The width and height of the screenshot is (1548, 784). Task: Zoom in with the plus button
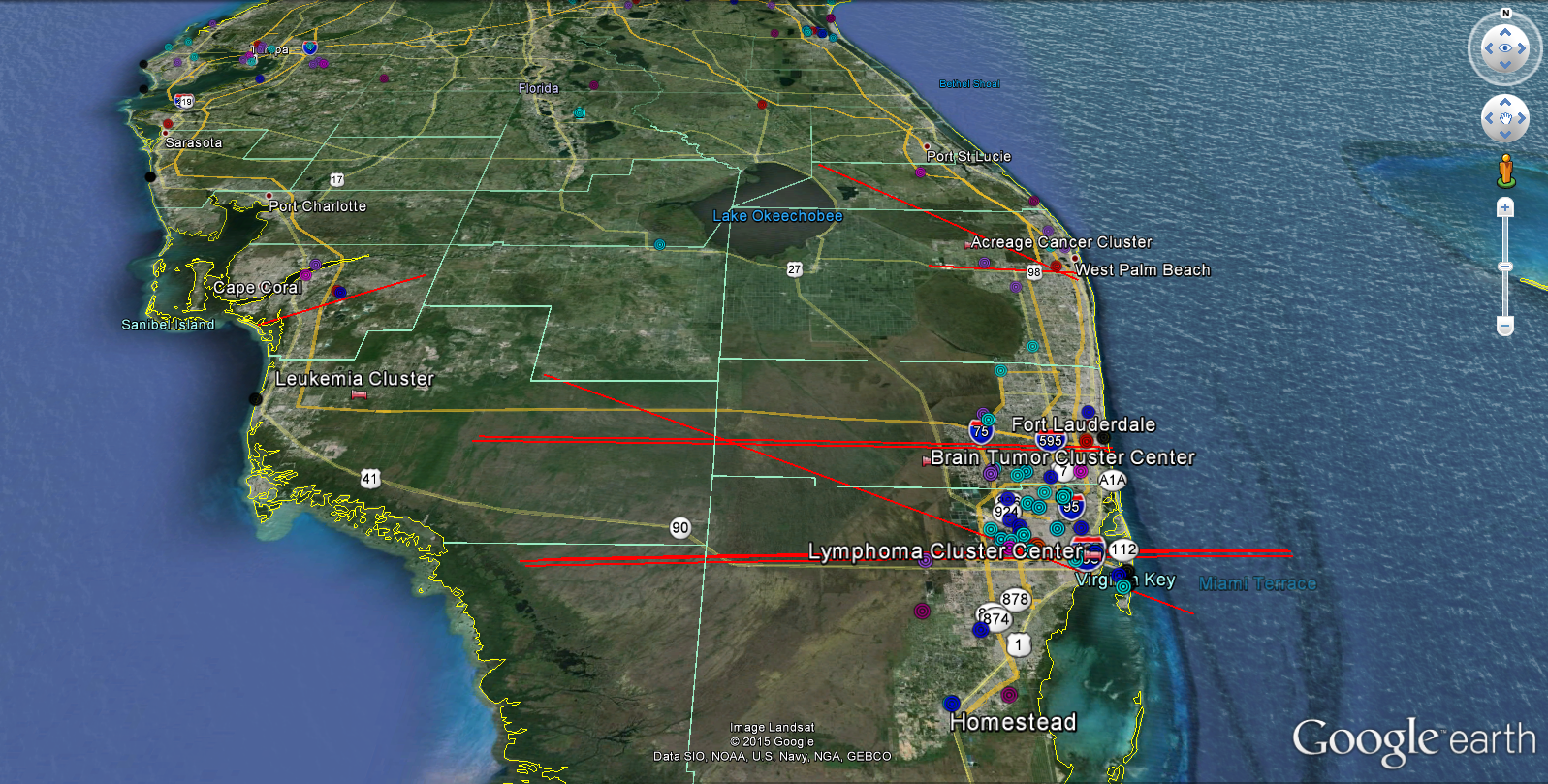click(1505, 207)
